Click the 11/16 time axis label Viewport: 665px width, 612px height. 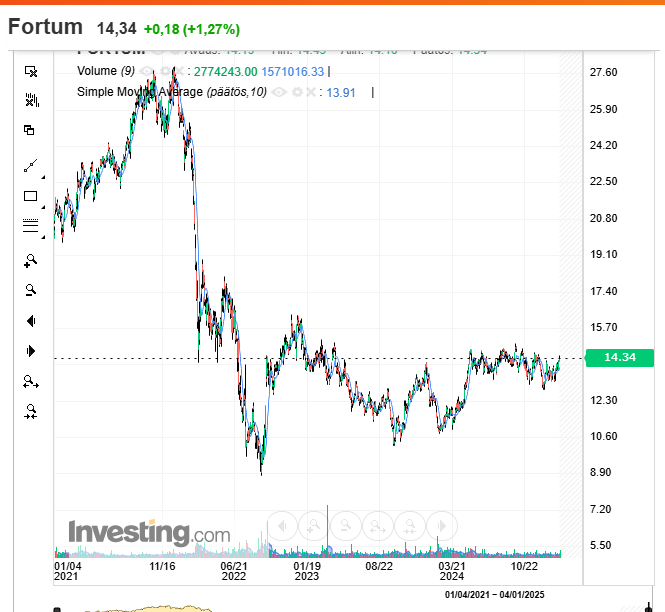(162, 566)
